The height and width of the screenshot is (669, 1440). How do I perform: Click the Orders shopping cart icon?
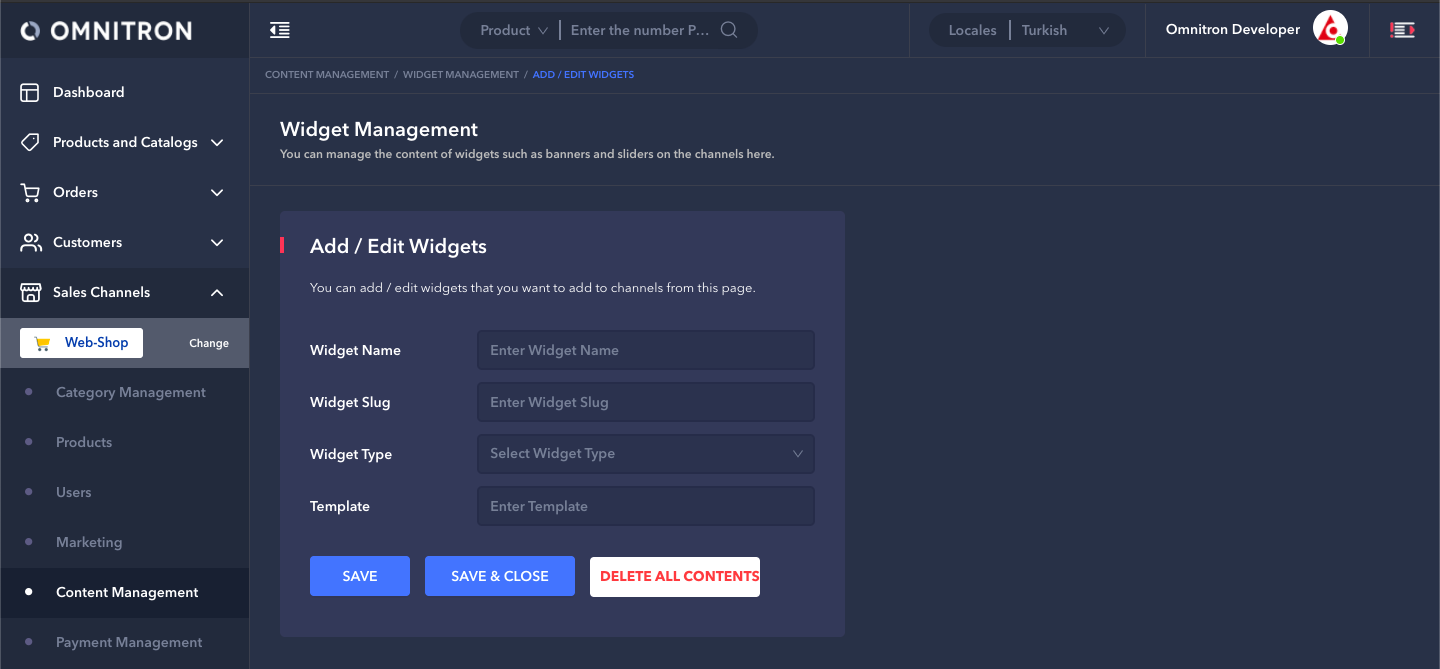click(x=30, y=192)
